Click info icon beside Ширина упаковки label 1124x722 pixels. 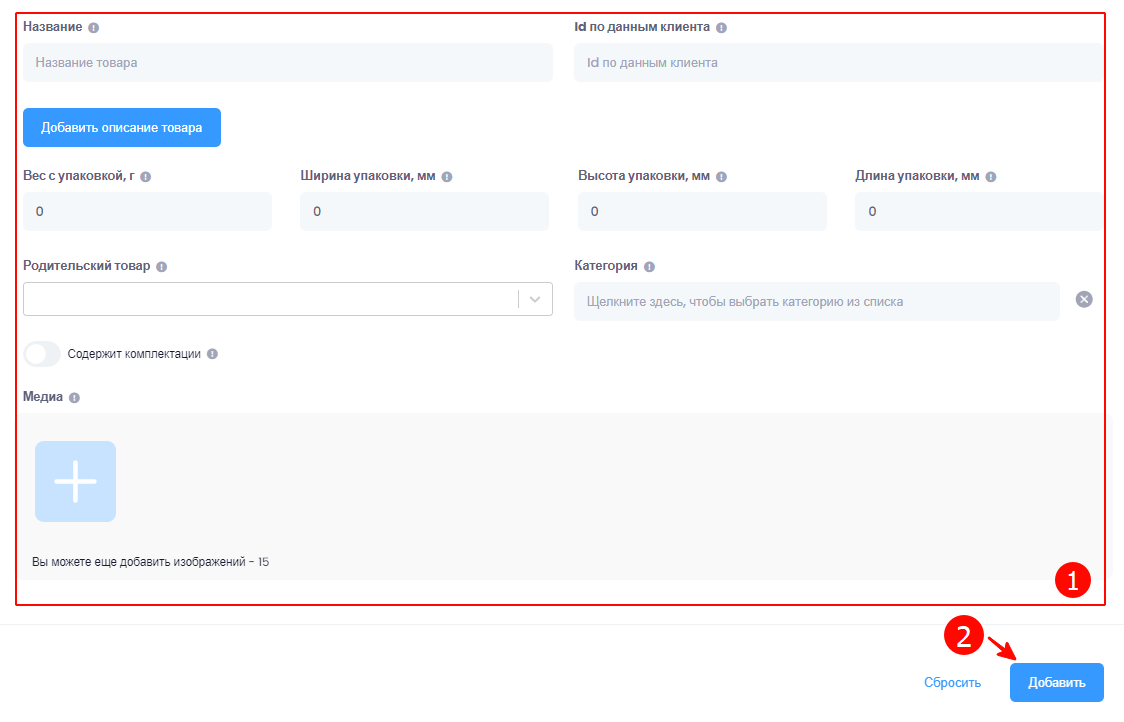[447, 176]
